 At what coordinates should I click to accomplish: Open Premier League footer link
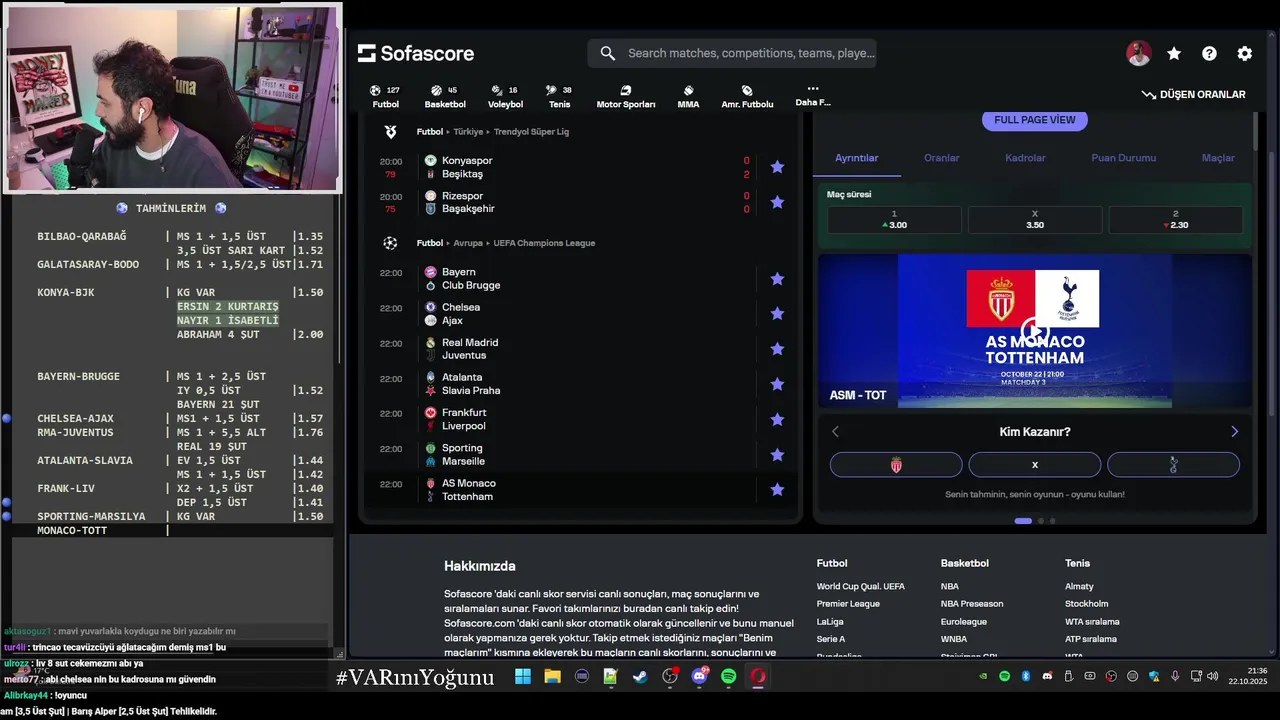(848, 604)
